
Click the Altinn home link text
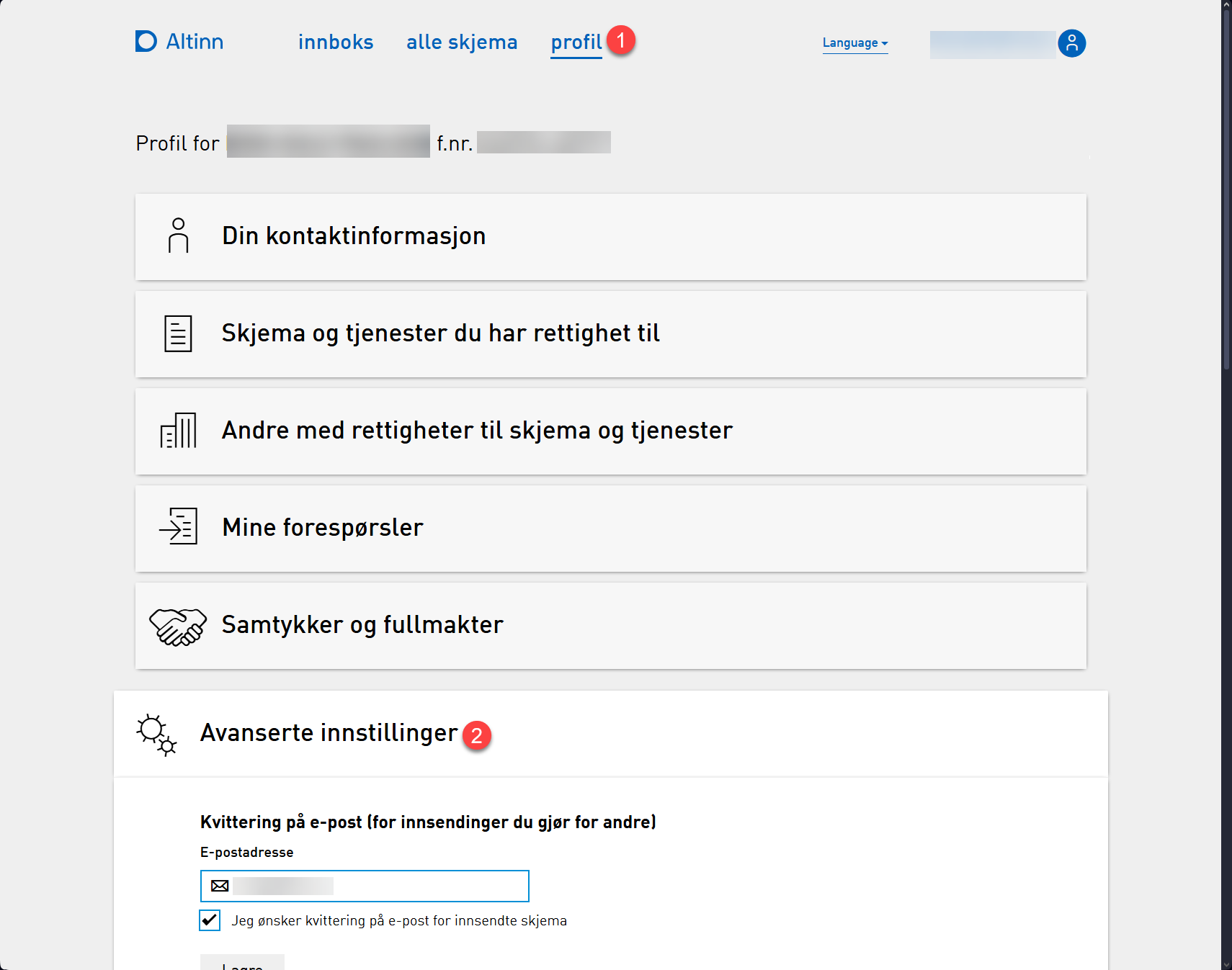(195, 42)
